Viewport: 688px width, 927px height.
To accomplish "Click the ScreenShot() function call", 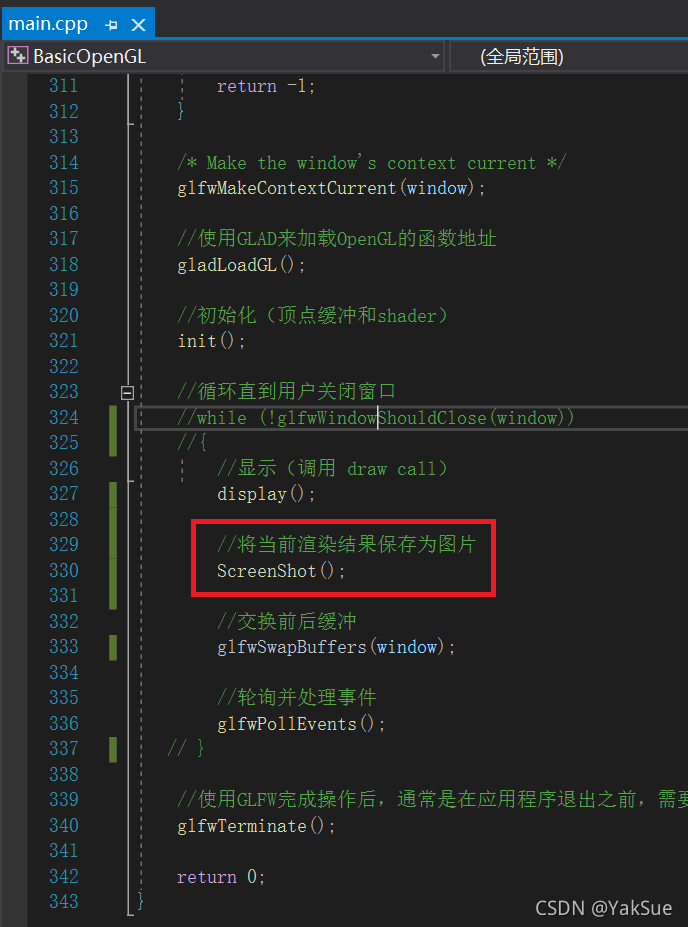I will (x=281, y=571).
